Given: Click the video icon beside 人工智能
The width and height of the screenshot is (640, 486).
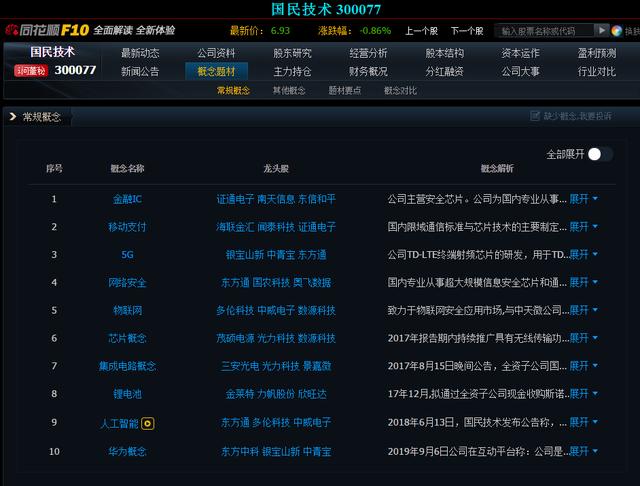Looking at the screenshot, I should pos(148,424).
